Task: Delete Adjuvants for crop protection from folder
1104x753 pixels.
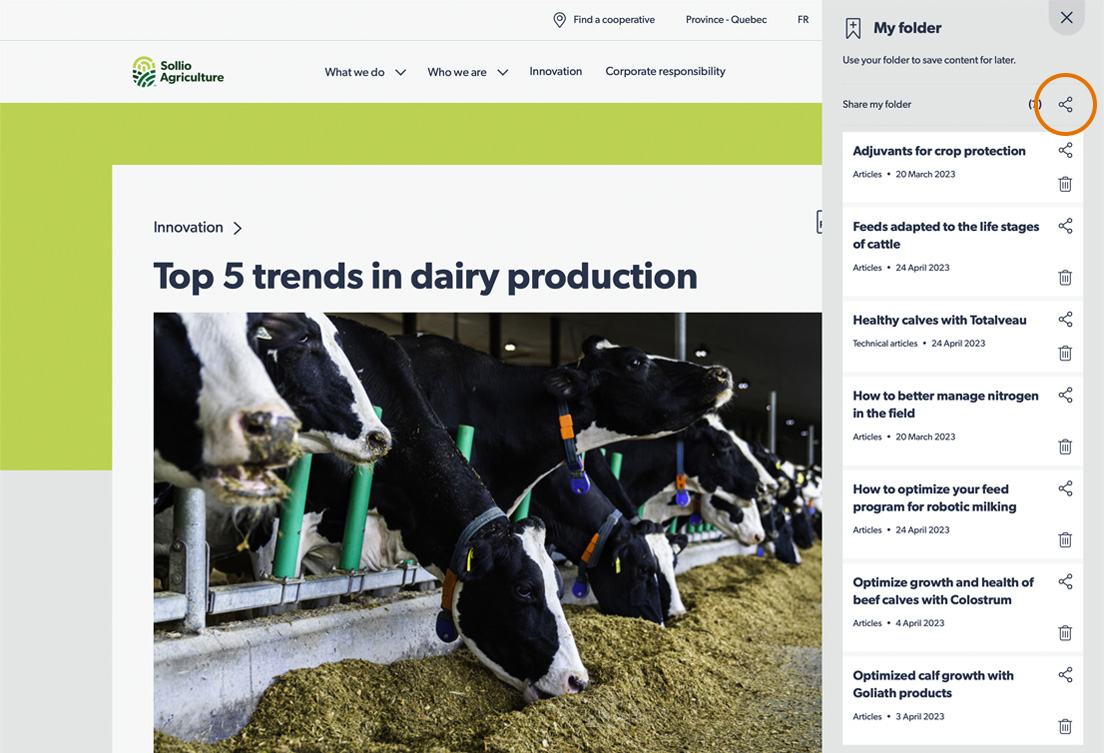Action: click(1065, 184)
